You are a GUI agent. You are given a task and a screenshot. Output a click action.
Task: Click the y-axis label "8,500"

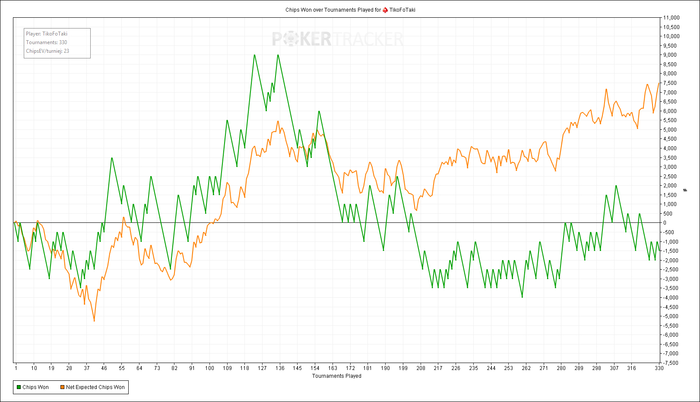(x=672, y=64)
